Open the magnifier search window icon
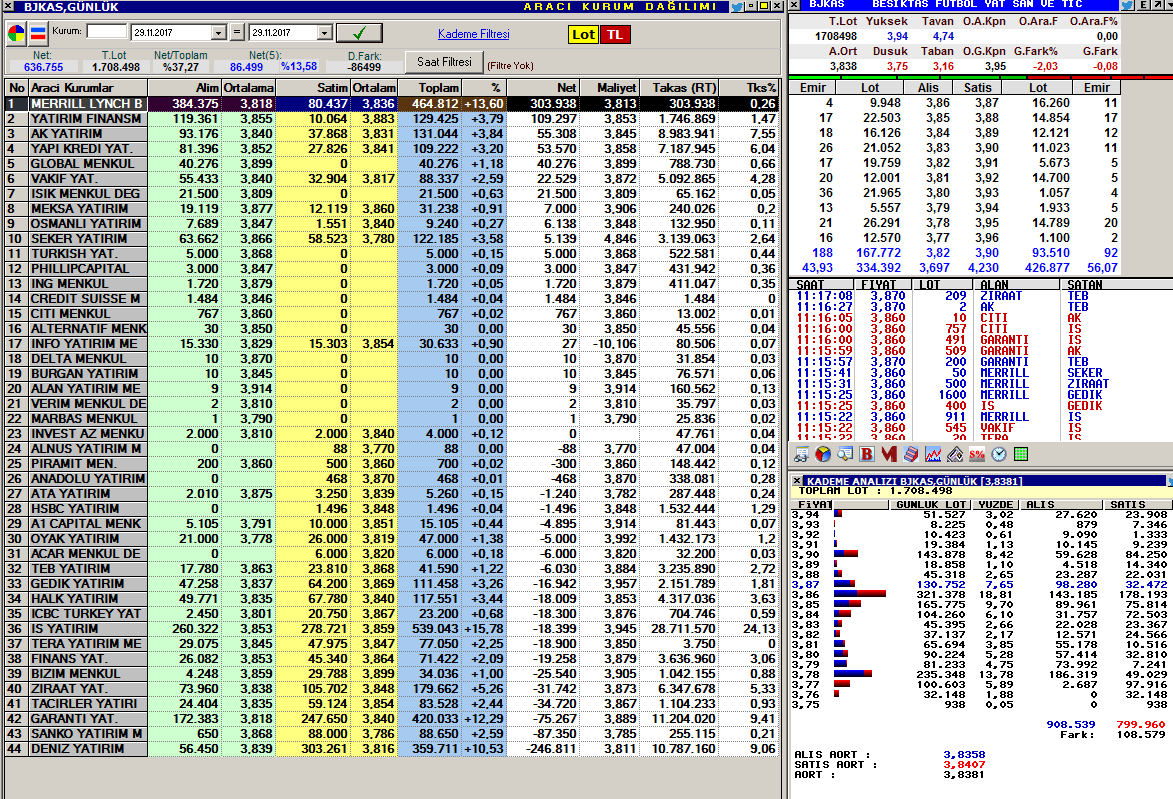 845,454
